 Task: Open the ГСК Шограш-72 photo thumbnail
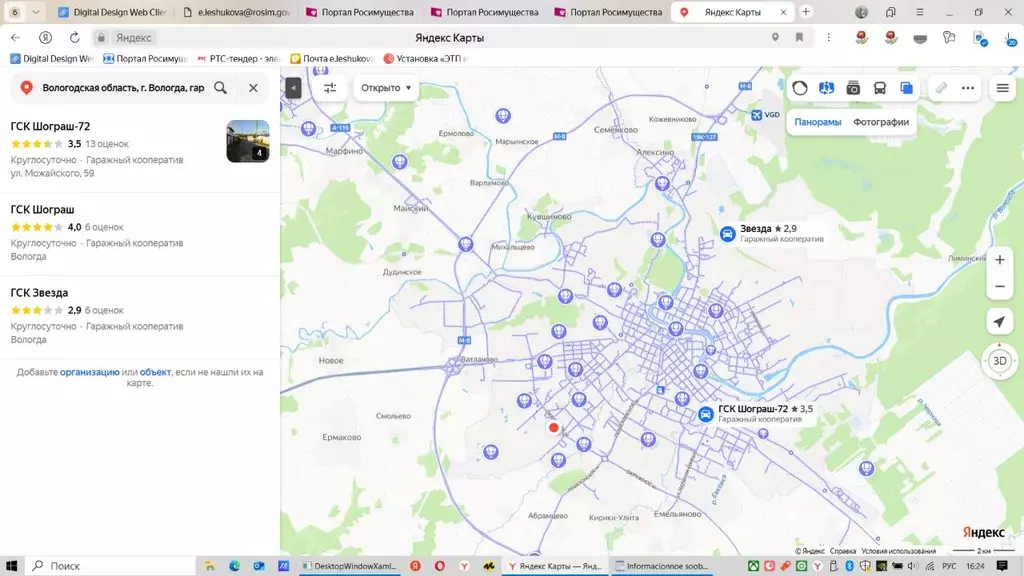pyautogui.click(x=248, y=141)
